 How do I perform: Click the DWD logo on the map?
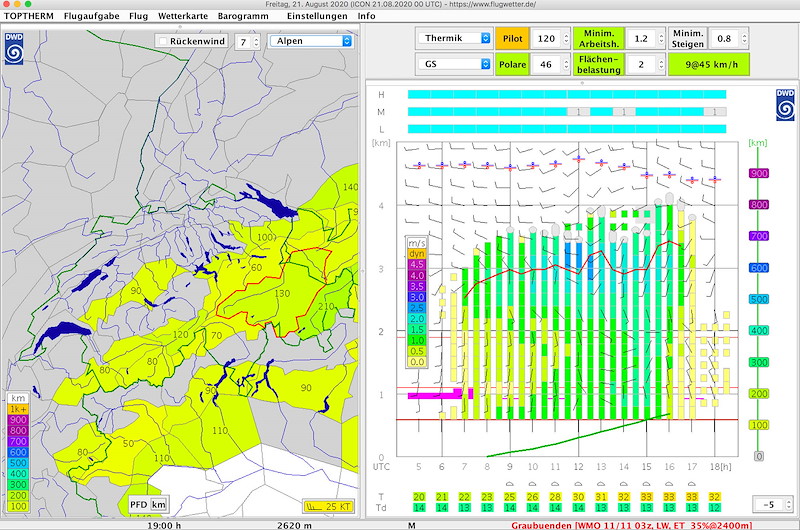pyautogui.click(x=15, y=51)
